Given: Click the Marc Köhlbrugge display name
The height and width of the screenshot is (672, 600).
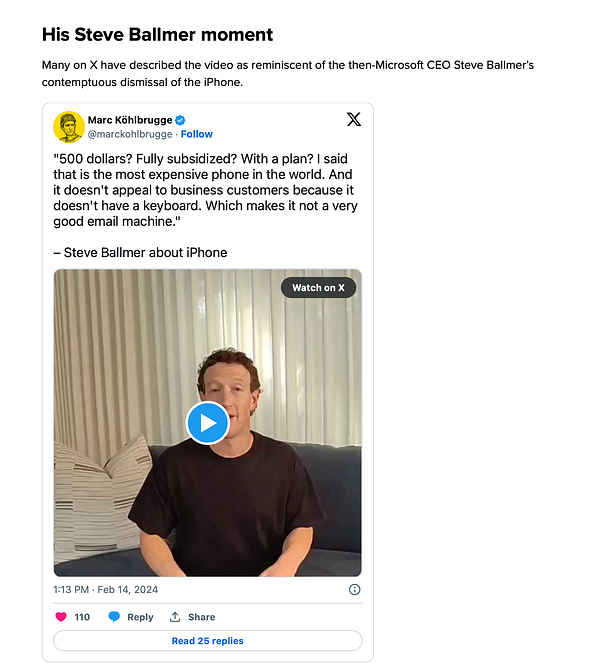Looking at the screenshot, I should pos(130,120).
